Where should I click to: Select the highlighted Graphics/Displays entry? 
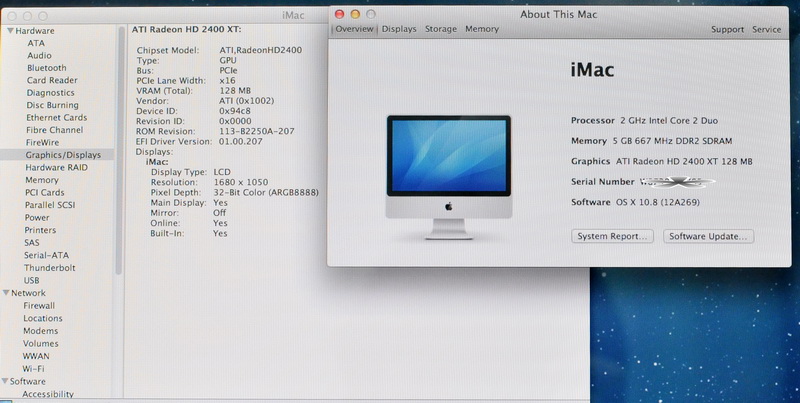(x=57, y=155)
